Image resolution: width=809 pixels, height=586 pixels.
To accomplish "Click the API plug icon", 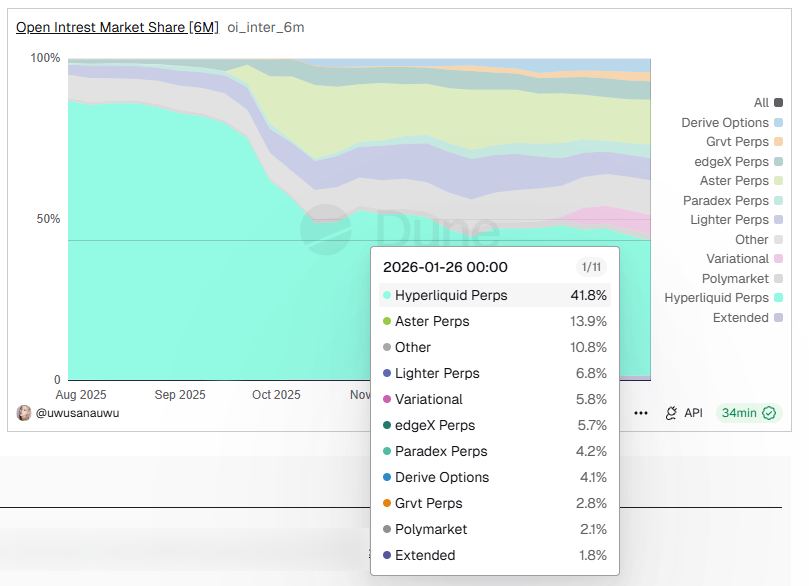I will coord(671,413).
